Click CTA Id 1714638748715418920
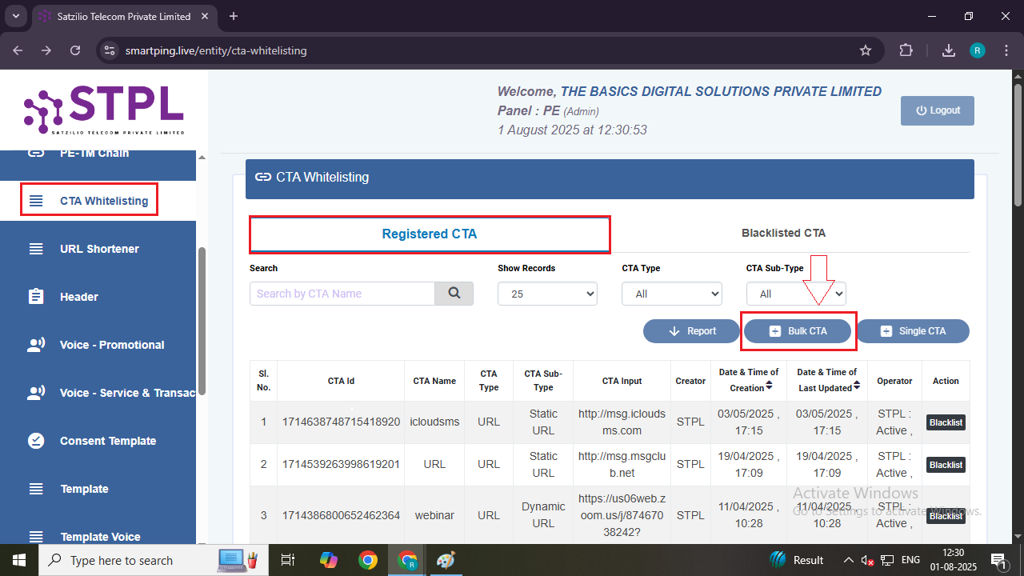Screen dimensions: 1024x576 [x=341, y=422]
